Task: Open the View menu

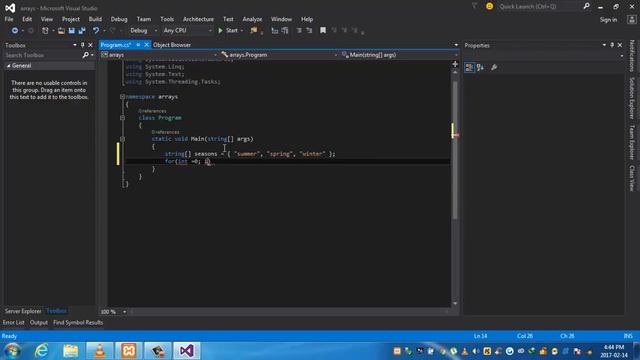Action: point(47,19)
